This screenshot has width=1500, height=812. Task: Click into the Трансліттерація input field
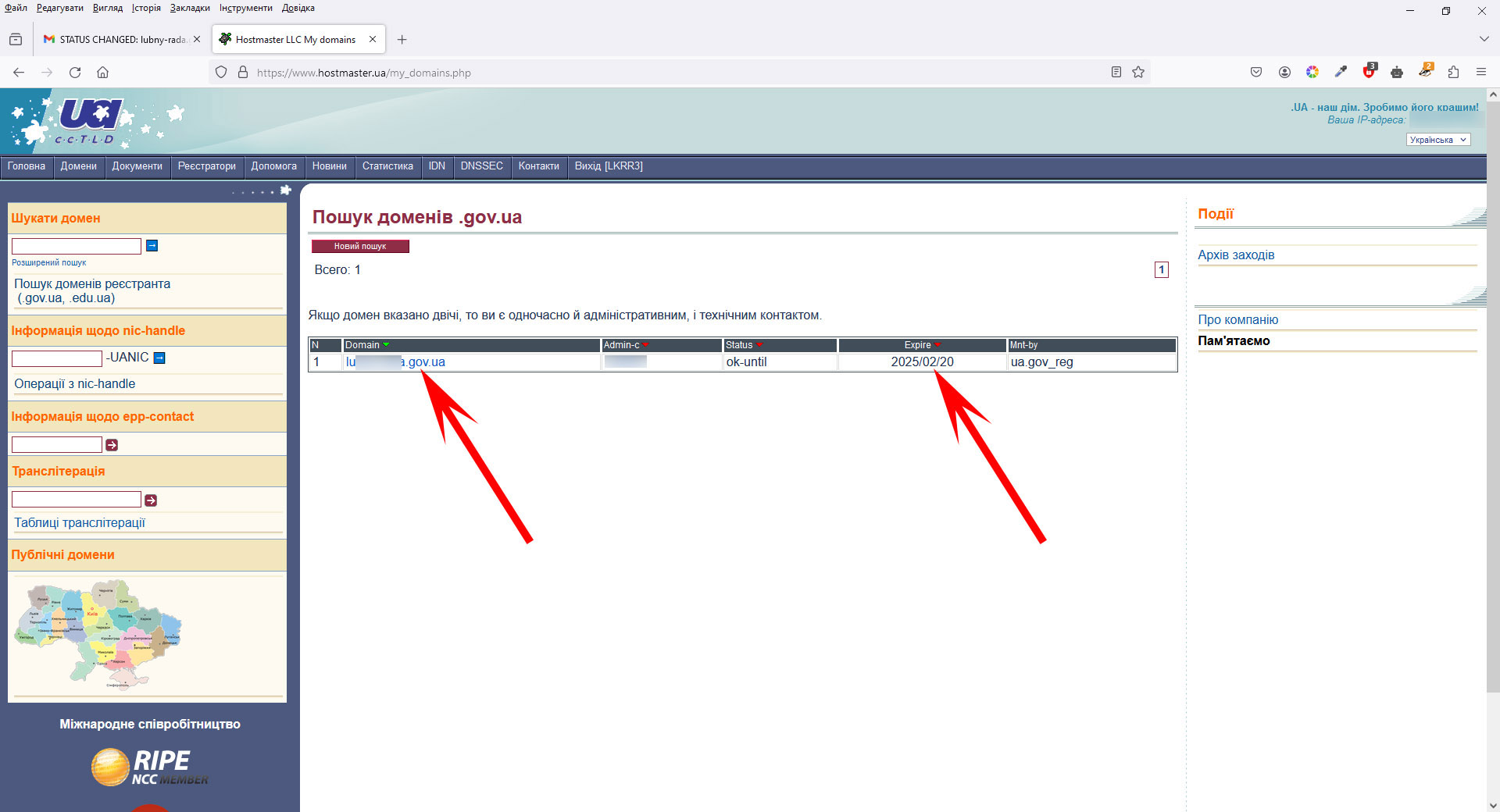coord(77,500)
